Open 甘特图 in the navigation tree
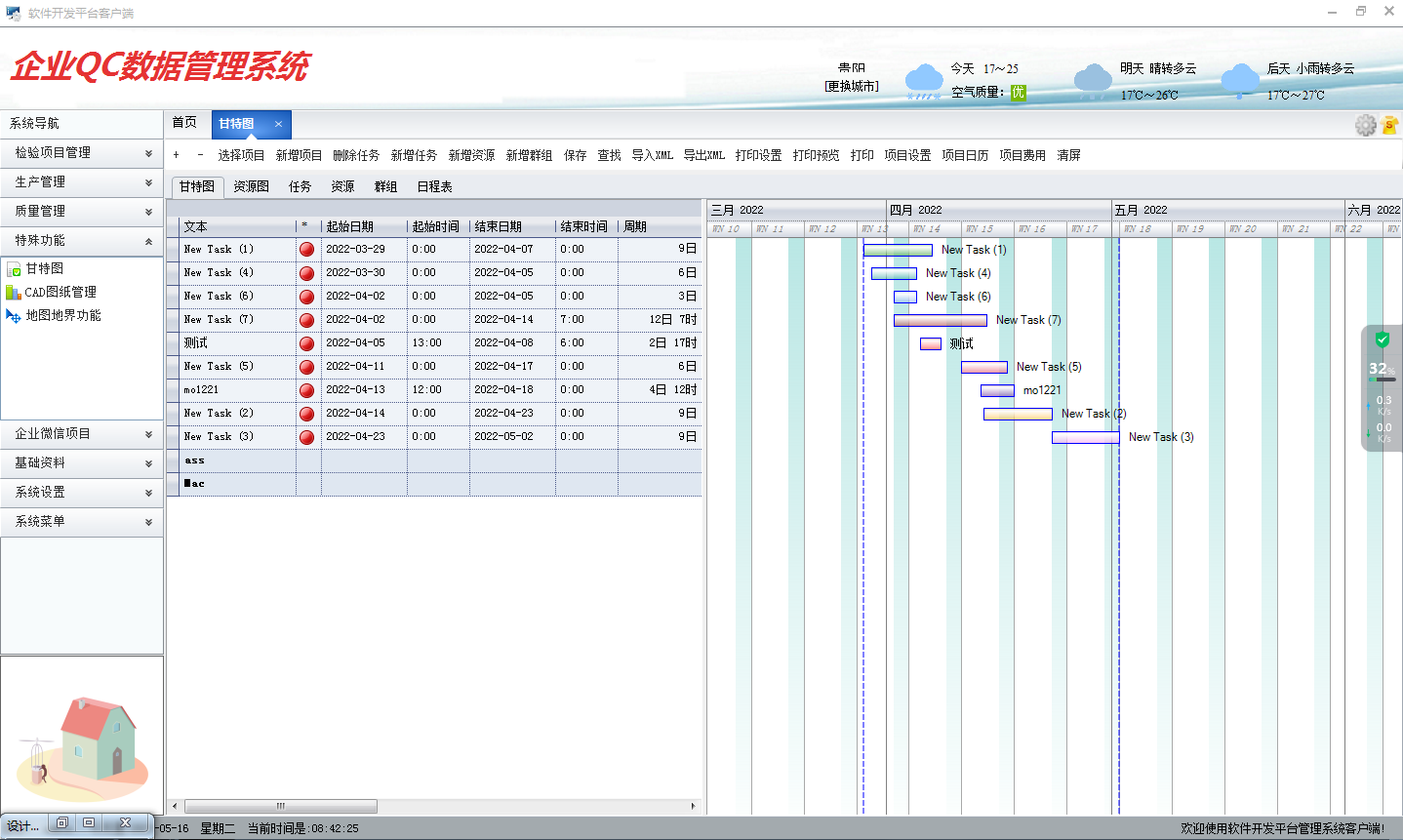1403x840 pixels. click(44, 268)
